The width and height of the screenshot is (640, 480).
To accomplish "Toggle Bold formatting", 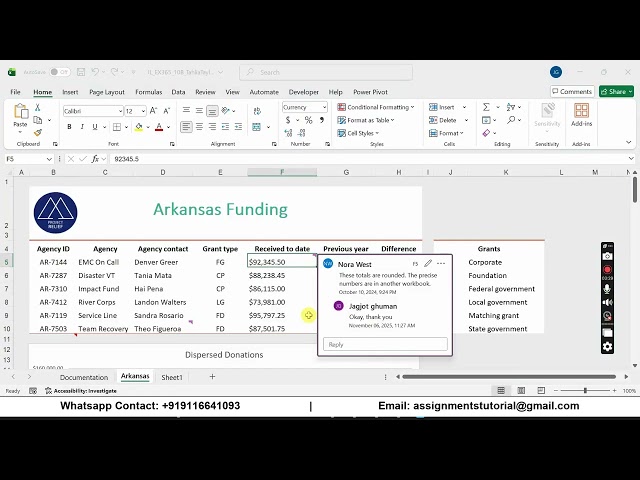I will click(x=69, y=127).
